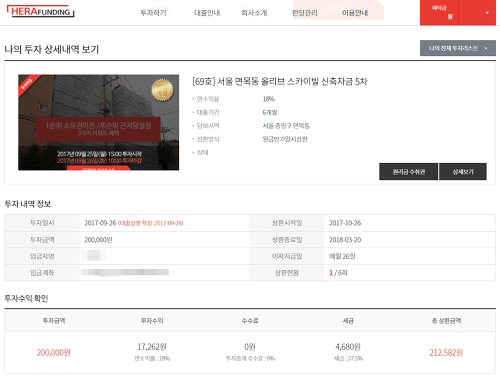
Task: Click the gold 마감 badge on photo
Action: pos(162,89)
